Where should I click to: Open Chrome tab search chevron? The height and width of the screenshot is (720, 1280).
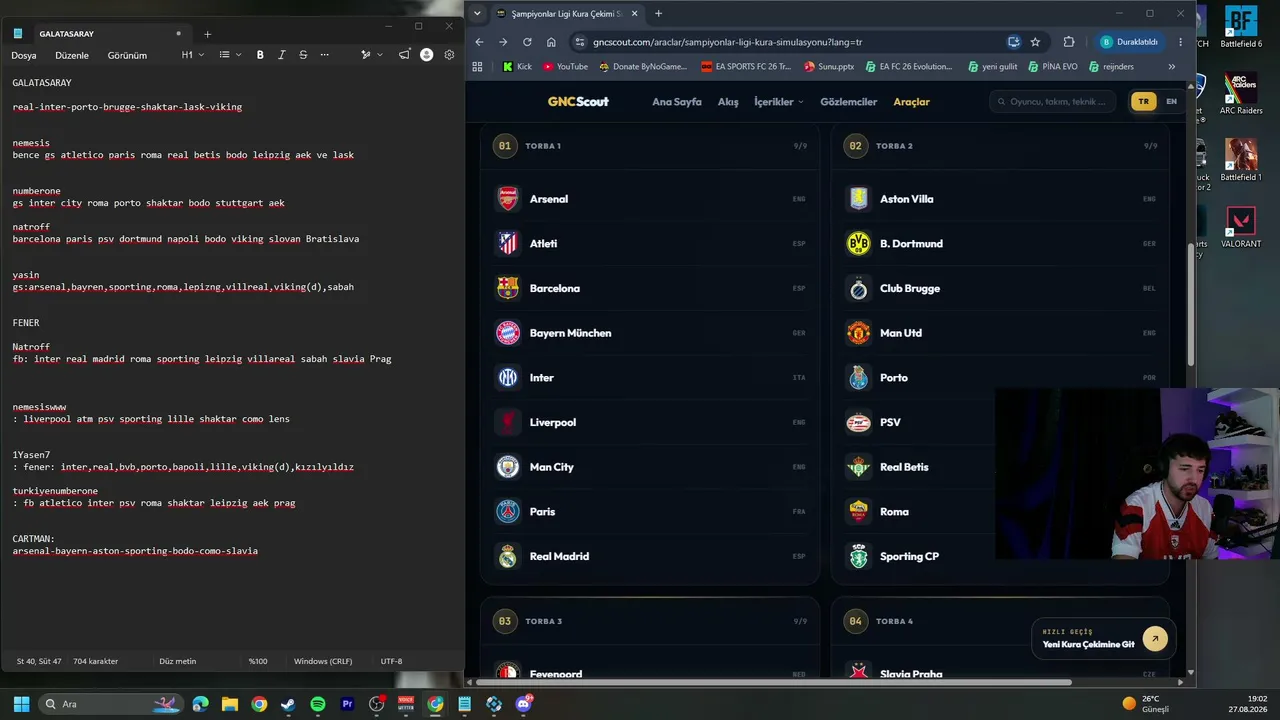click(x=477, y=14)
